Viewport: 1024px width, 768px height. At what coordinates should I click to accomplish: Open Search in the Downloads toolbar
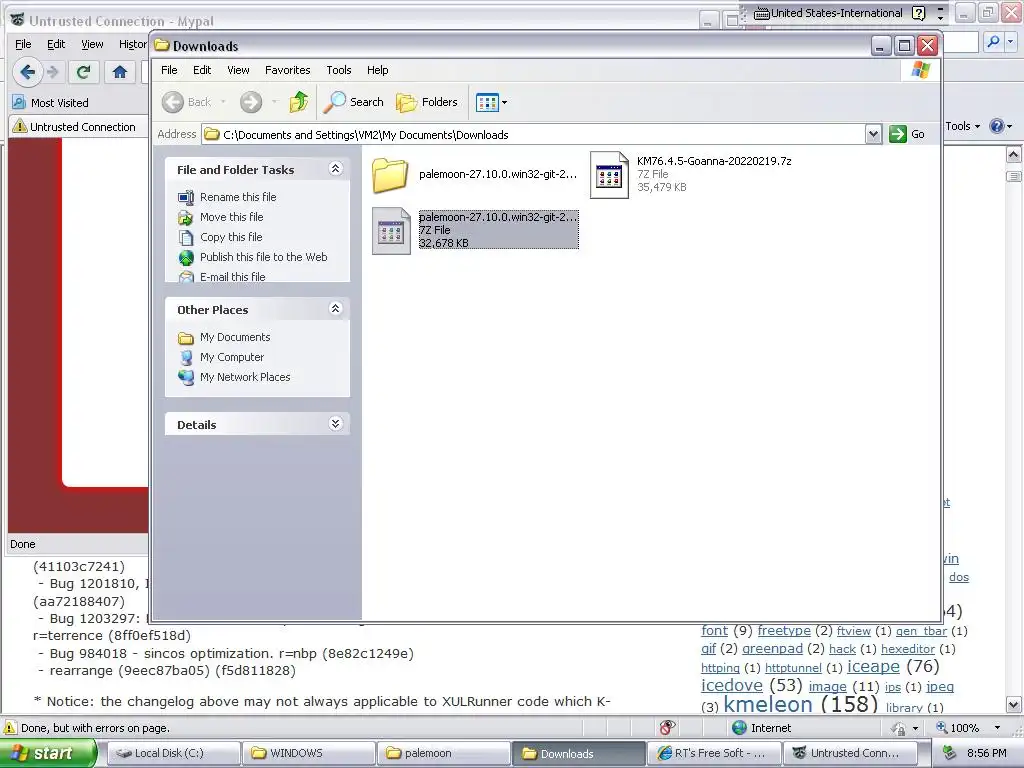353,102
